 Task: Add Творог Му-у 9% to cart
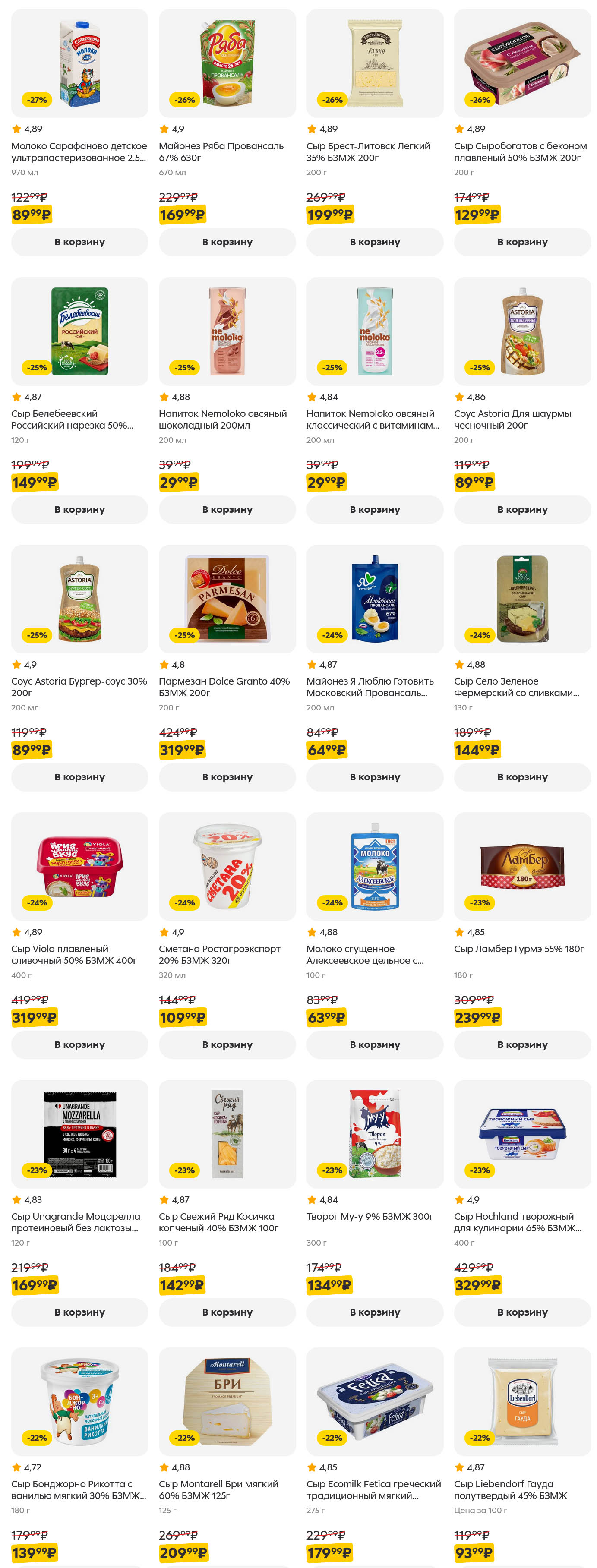point(374,1312)
